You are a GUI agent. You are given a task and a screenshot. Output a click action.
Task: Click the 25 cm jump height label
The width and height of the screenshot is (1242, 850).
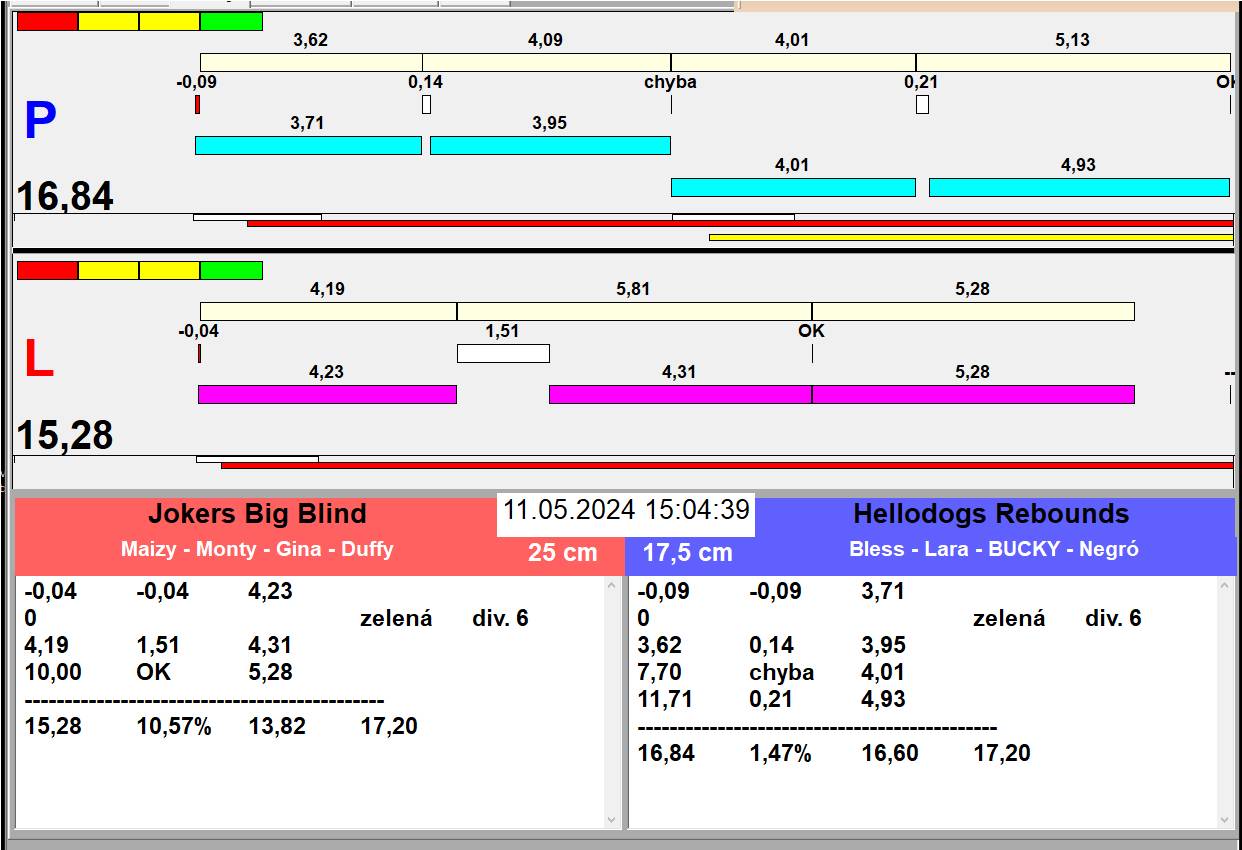tap(562, 552)
